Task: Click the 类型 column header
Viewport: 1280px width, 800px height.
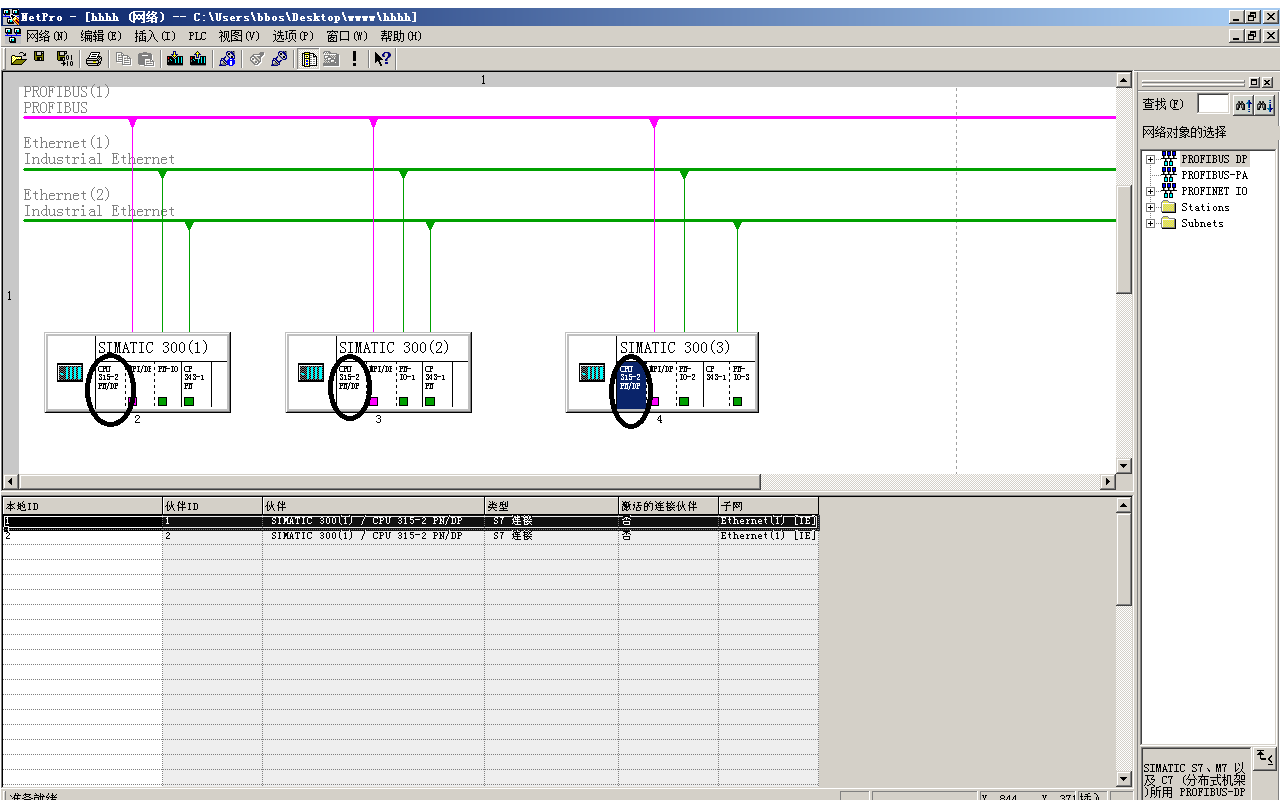Action: (551, 506)
